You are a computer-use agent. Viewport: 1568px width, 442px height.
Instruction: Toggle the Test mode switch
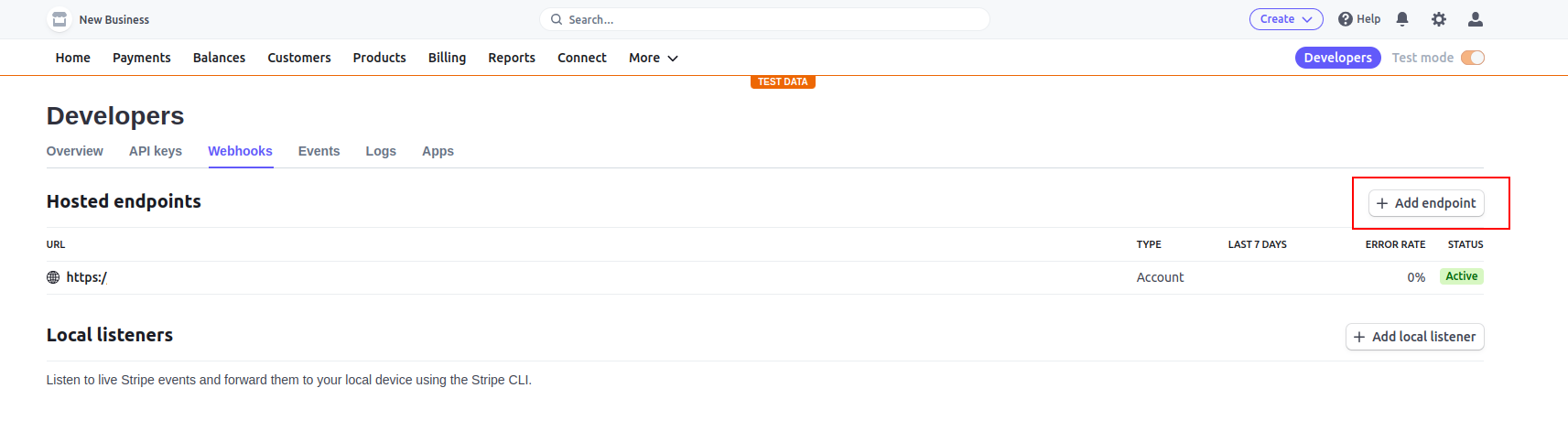(1473, 58)
